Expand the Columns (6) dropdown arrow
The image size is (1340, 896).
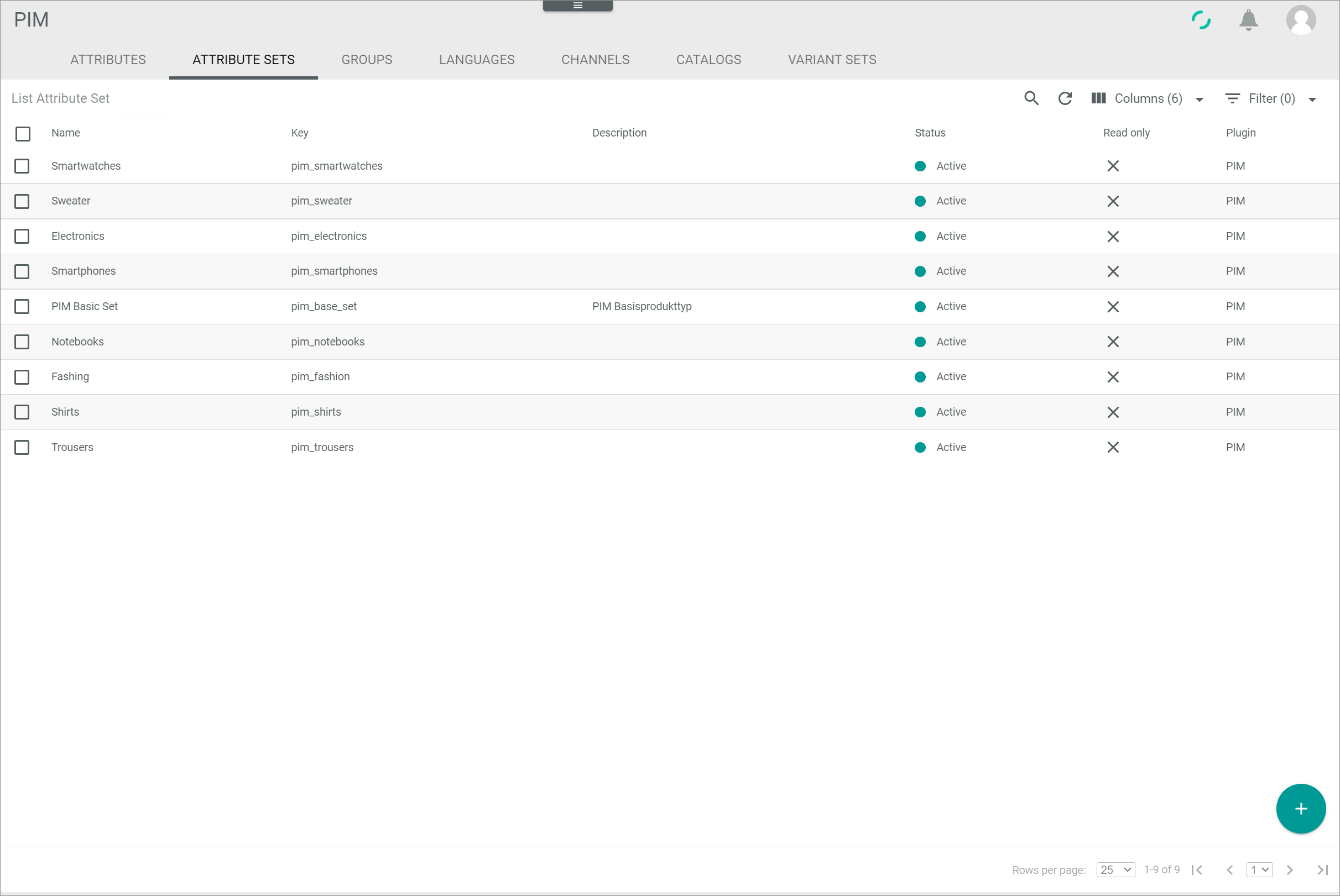pyautogui.click(x=1199, y=99)
